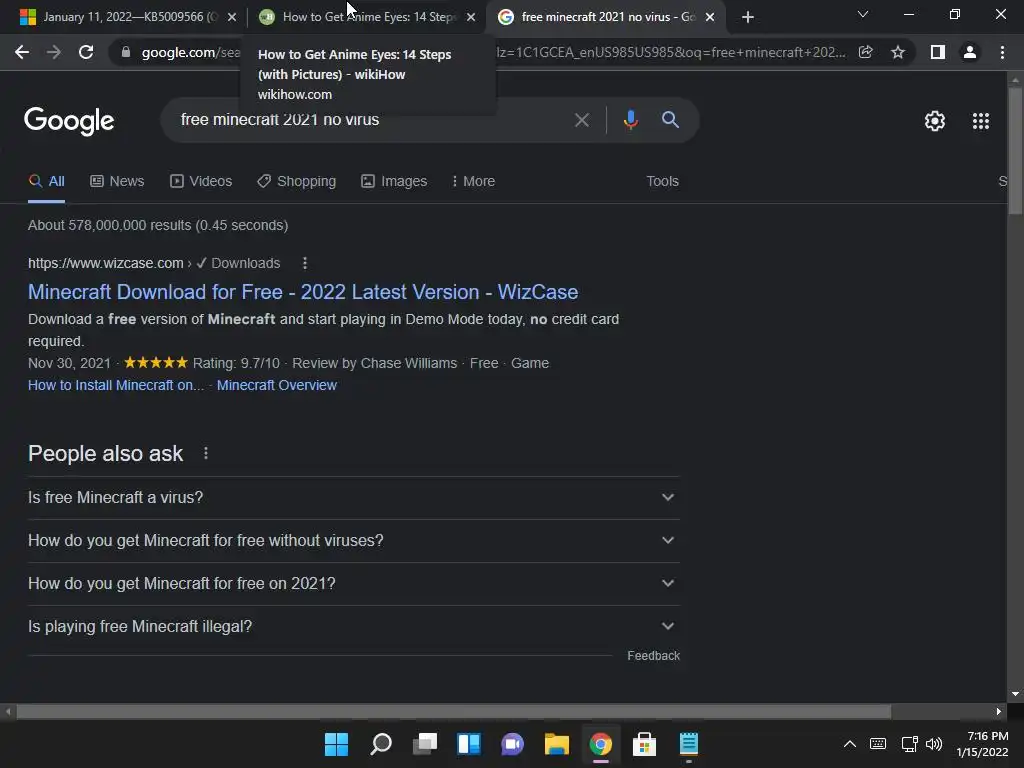The width and height of the screenshot is (1024, 768).
Task: Open Chrome three-dot menu
Action: pos(1002,52)
